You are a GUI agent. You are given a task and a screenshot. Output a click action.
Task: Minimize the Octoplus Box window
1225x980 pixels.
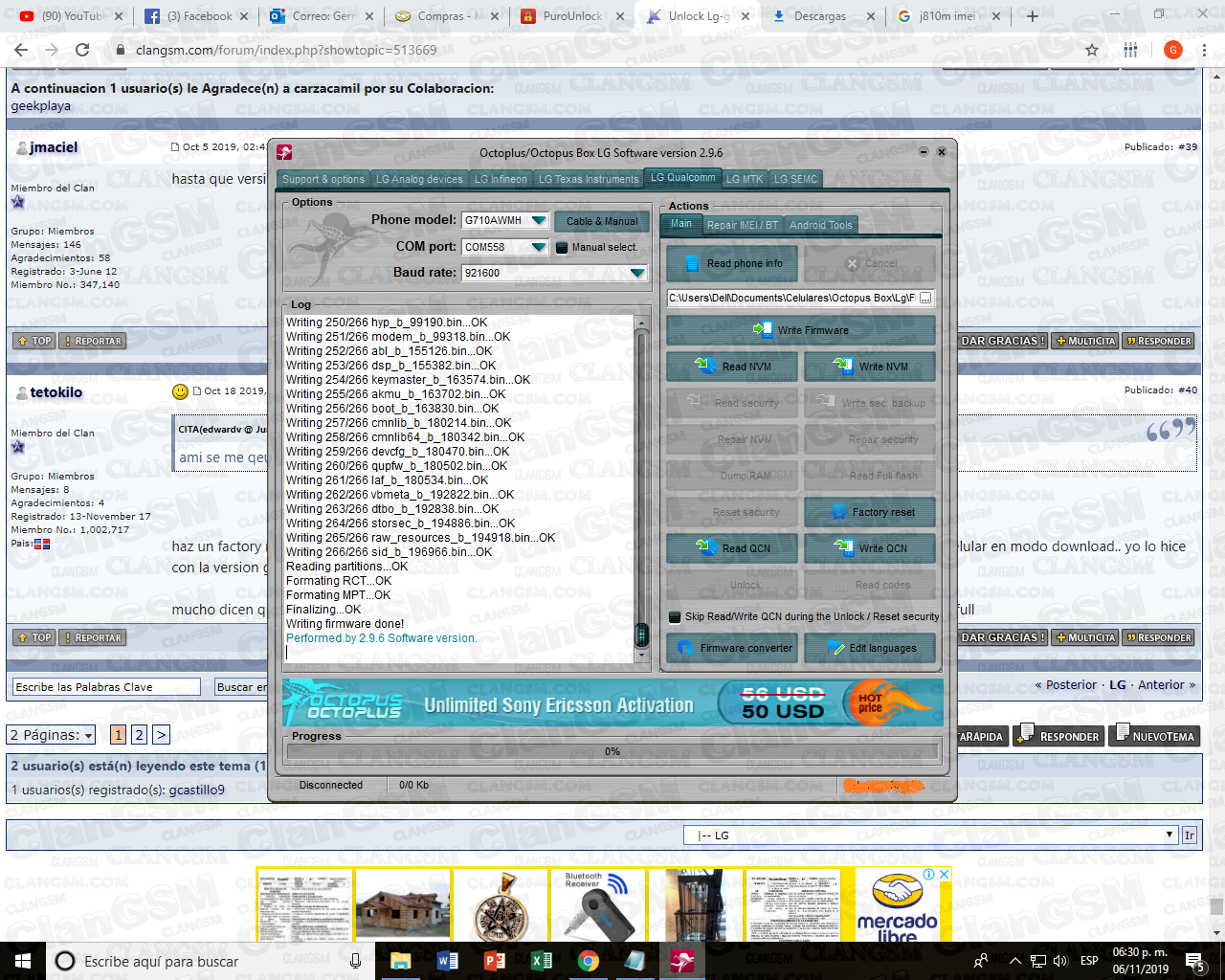tap(924, 152)
